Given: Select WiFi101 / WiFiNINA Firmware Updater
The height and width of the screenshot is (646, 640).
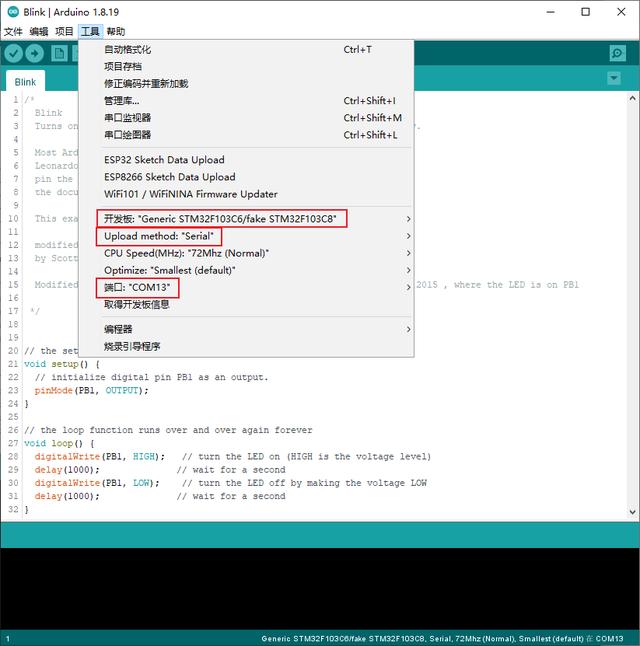Looking at the screenshot, I should pos(246,194).
